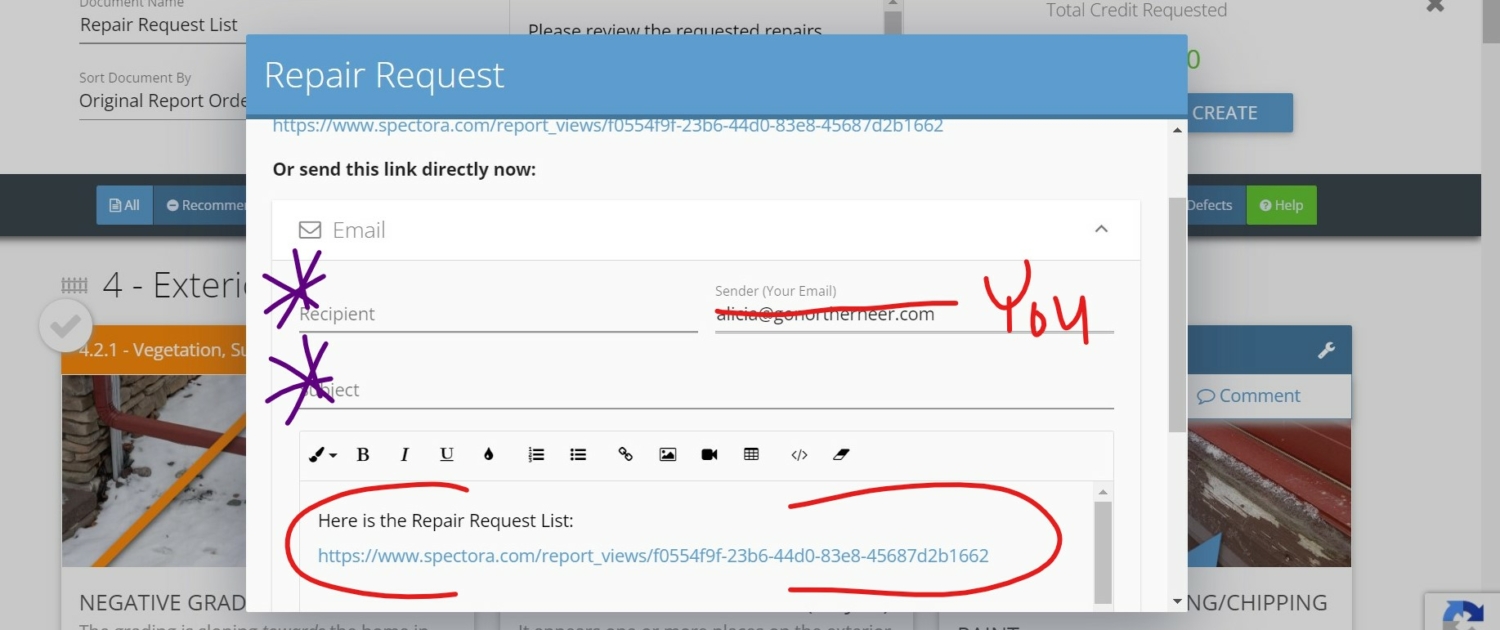1500x630 pixels.
Task: Toggle underline formatting button
Action: [447, 455]
